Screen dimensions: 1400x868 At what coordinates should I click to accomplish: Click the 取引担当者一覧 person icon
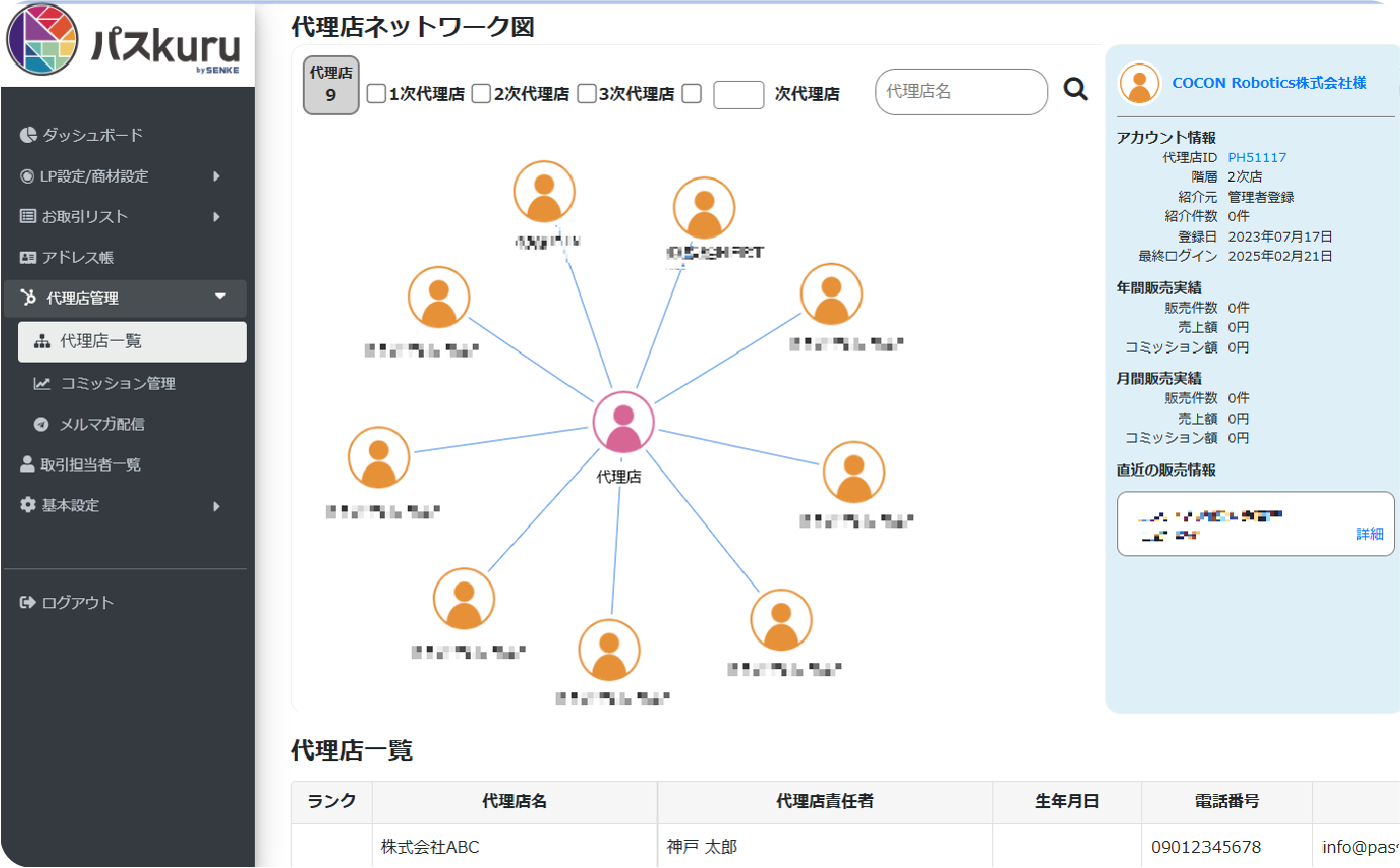[x=28, y=464]
